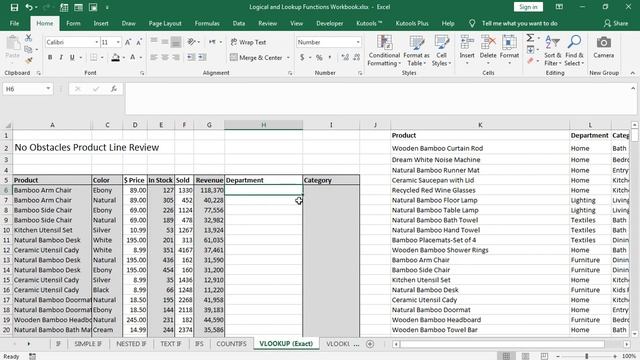
Task: Toggle align left icon
Action: [x=154, y=58]
